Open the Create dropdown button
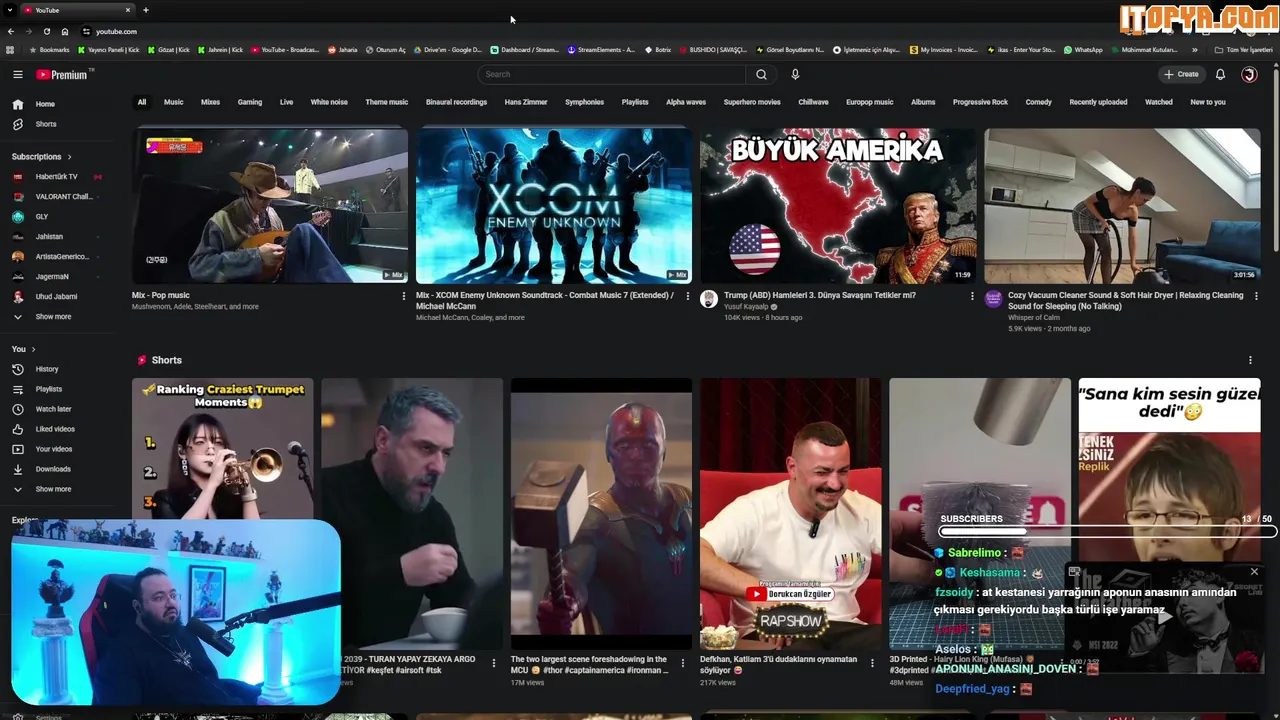Image resolution: width=1280 pixels, height=720 pixels. point(1181,74)
